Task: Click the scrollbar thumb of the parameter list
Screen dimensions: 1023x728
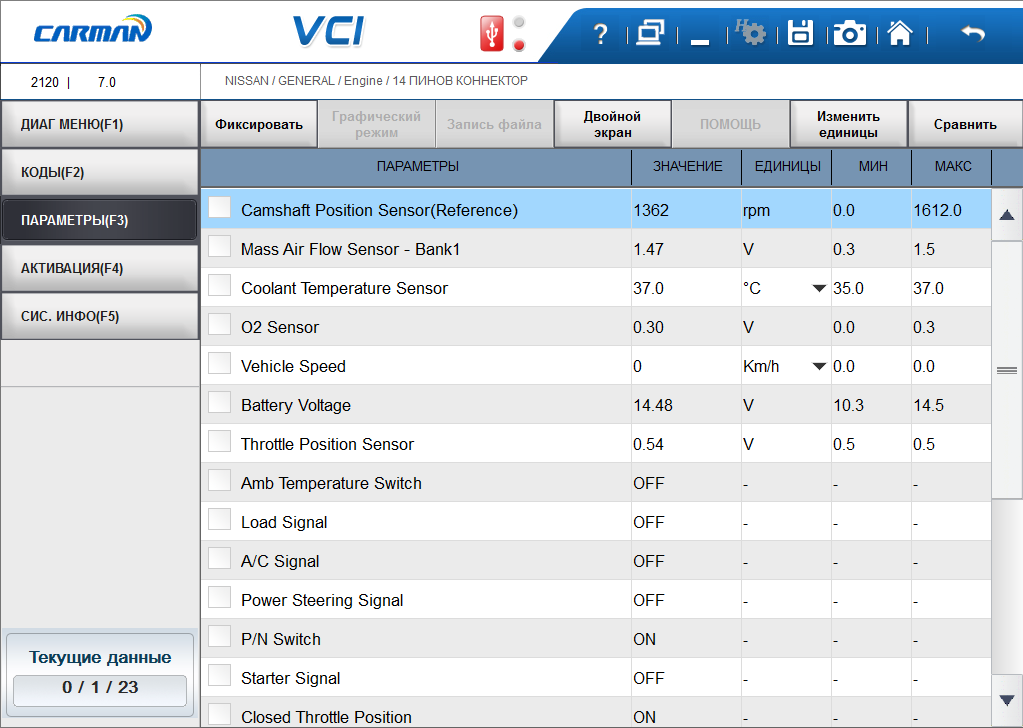Action: tap(1007, 370)
